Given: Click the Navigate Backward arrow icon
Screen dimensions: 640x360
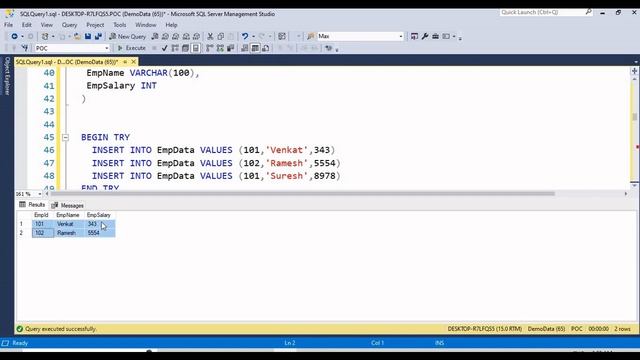Looking at the screenshot, I should pos(14,36).
